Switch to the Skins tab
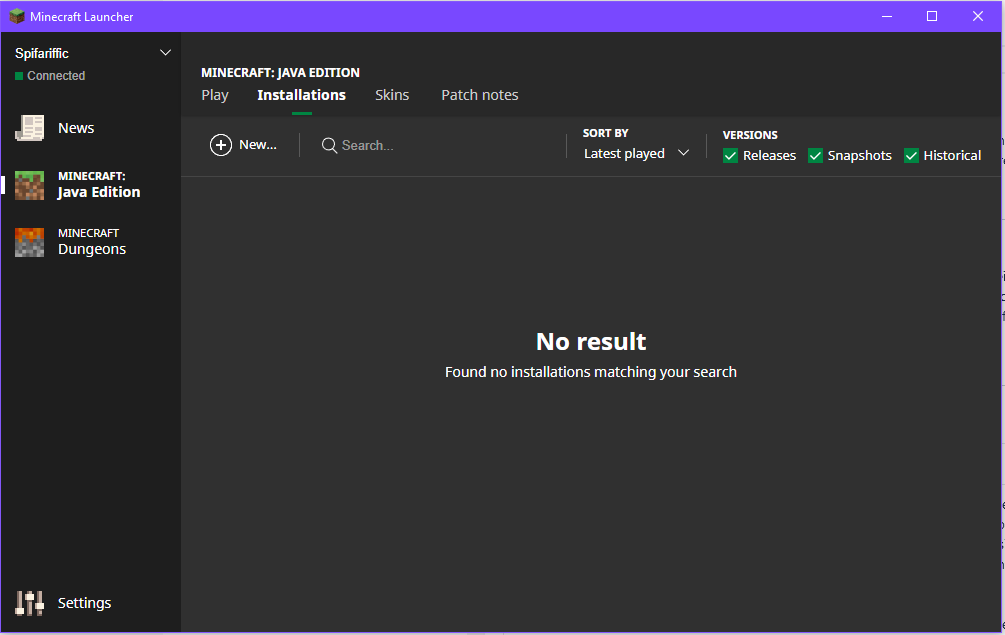This screenshot has width=1005, height=635. coord(392,95)
